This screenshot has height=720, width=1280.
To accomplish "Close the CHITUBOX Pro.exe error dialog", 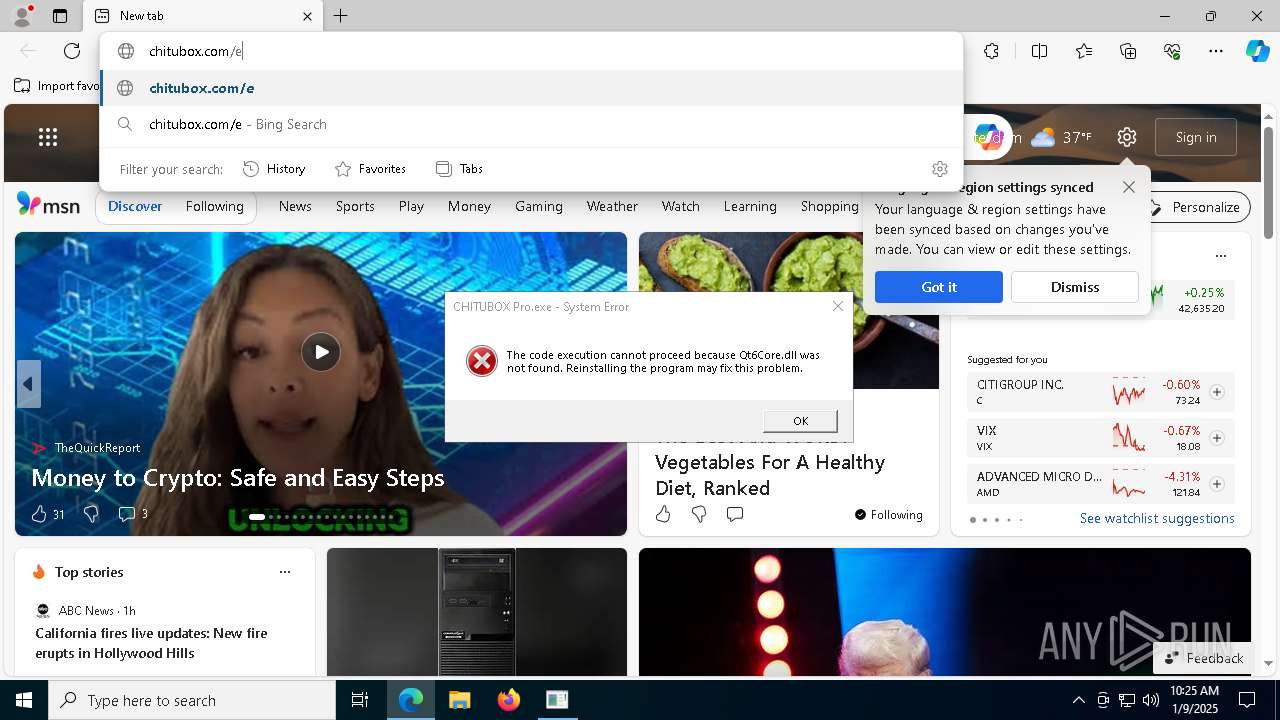I will (838, 306).
